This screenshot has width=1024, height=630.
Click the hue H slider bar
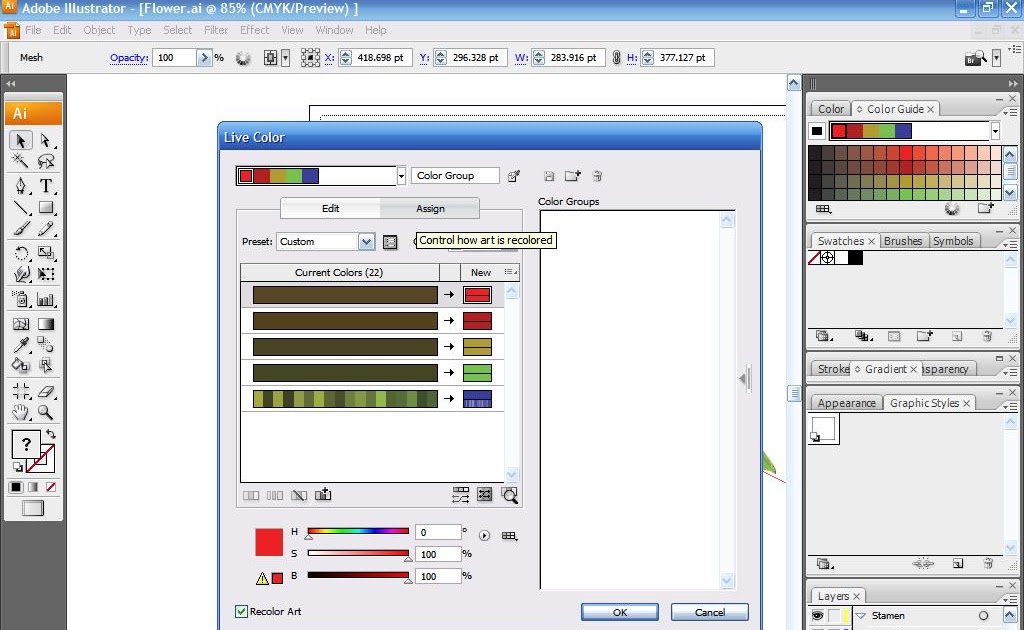[x=358, y=531]
